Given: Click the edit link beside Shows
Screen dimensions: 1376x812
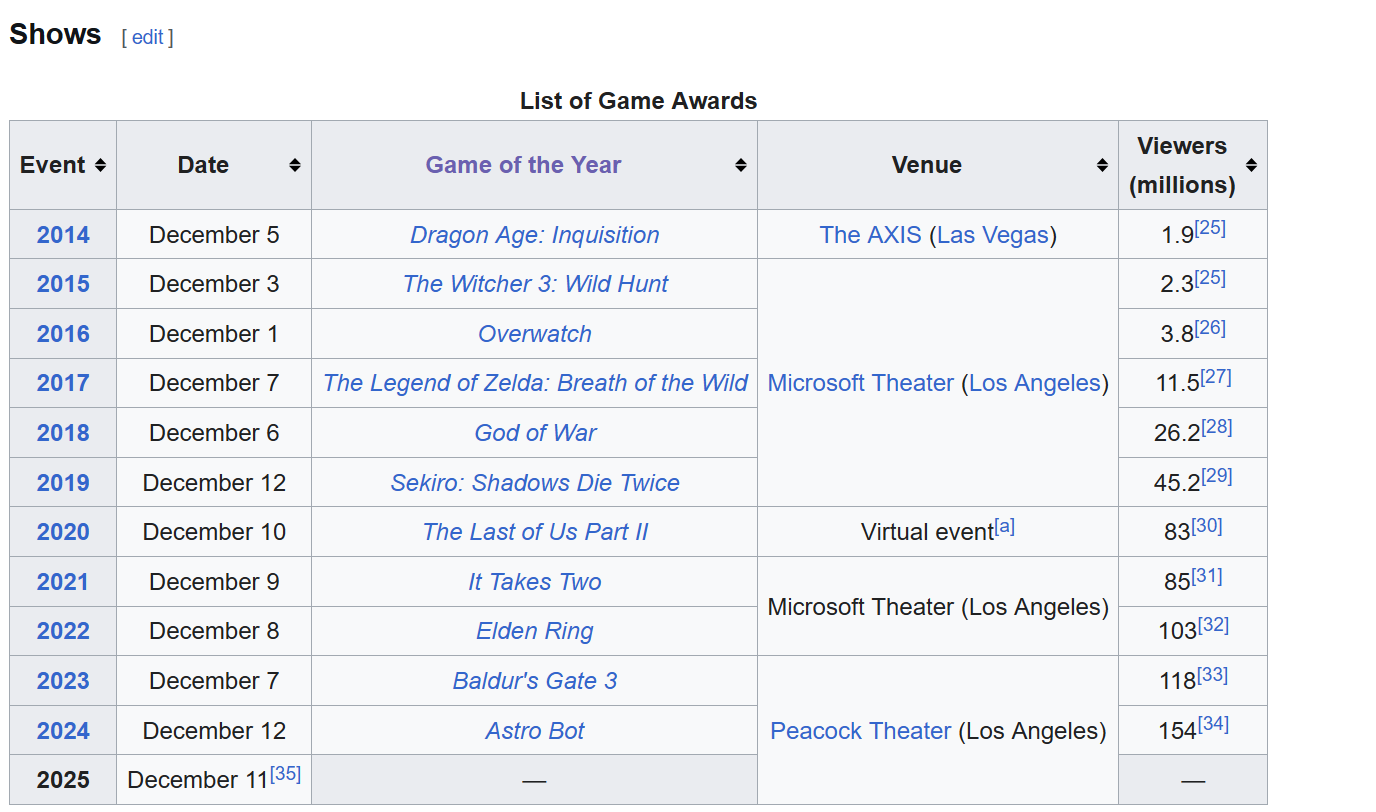Looking at the screenshot, I should pyautogui.click(x=147, y=37).
